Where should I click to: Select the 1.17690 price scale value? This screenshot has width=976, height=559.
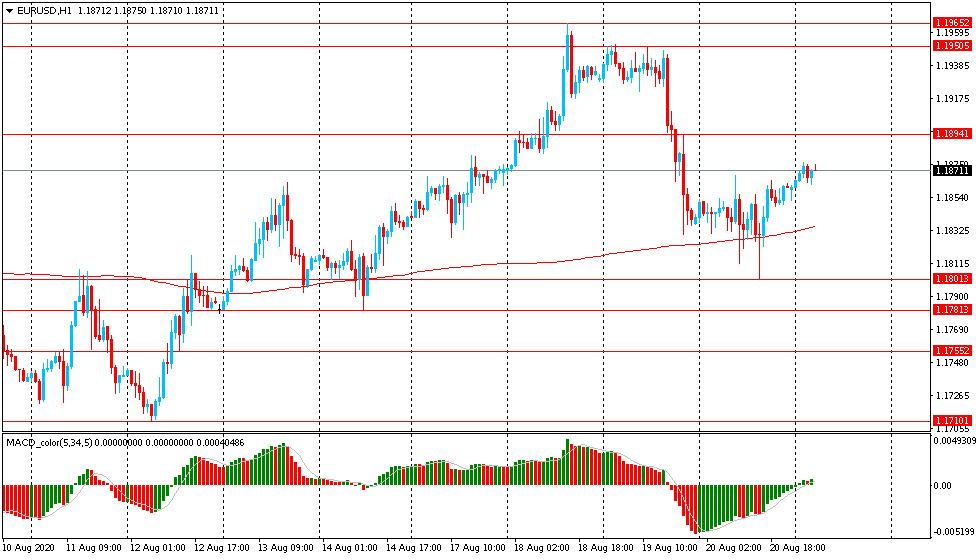click(x=953, y=330)
